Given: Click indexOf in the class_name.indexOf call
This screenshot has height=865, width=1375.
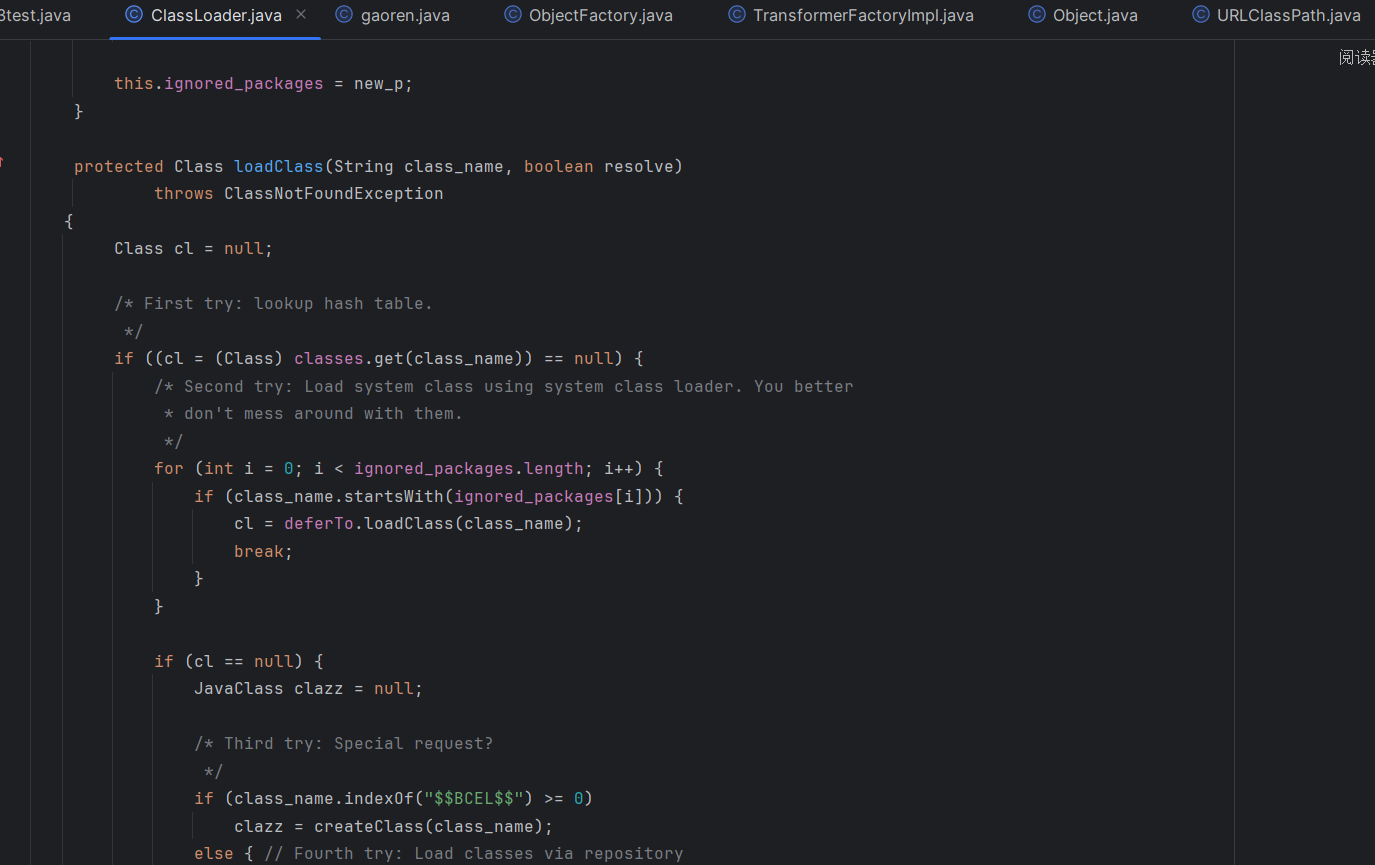Looking at the screenshot, I should (379, 798).
